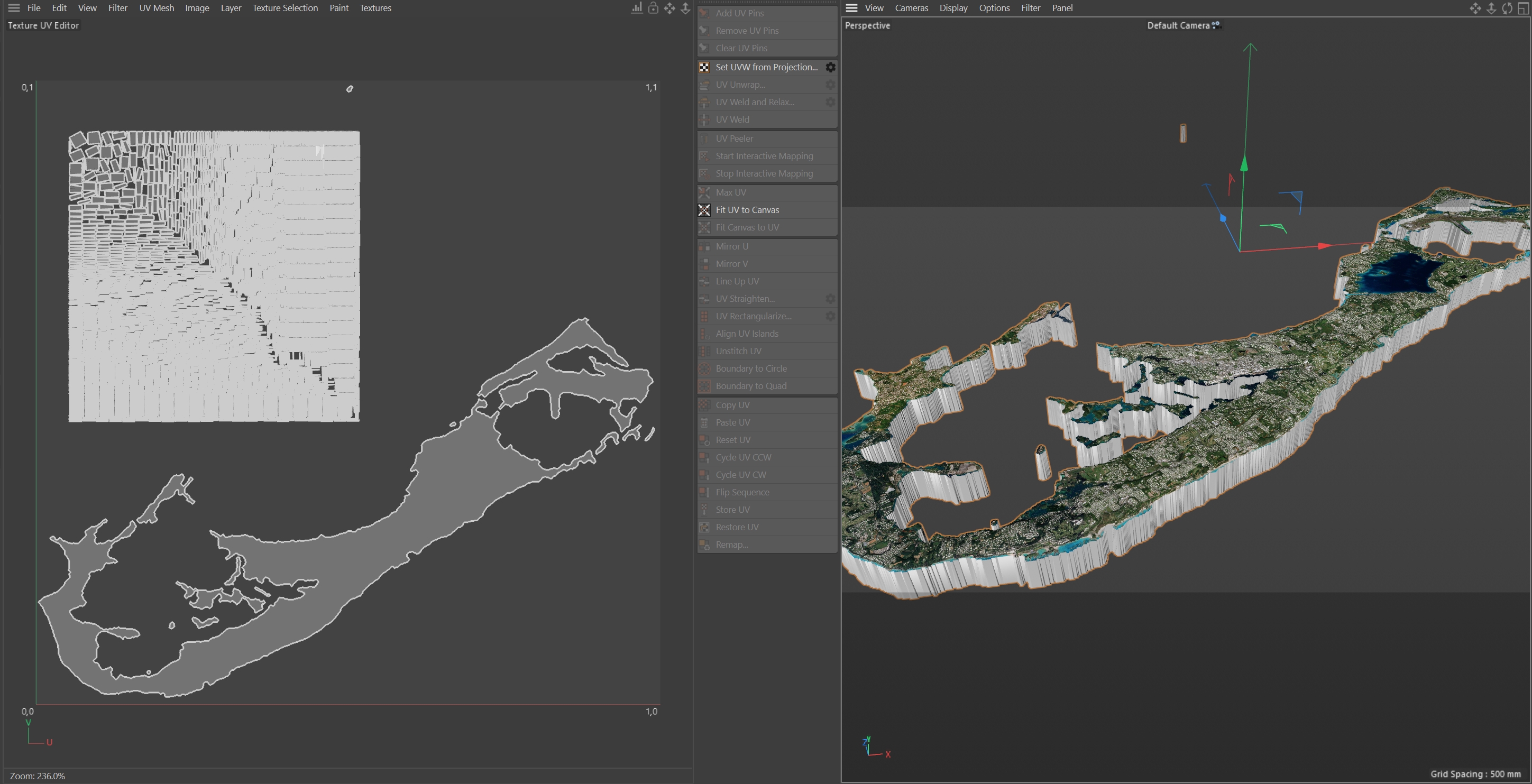This screenshot has width=1532, height=784.
Task: Open Set UVW from Projection settings gear
Action: (x=830, y=67)
